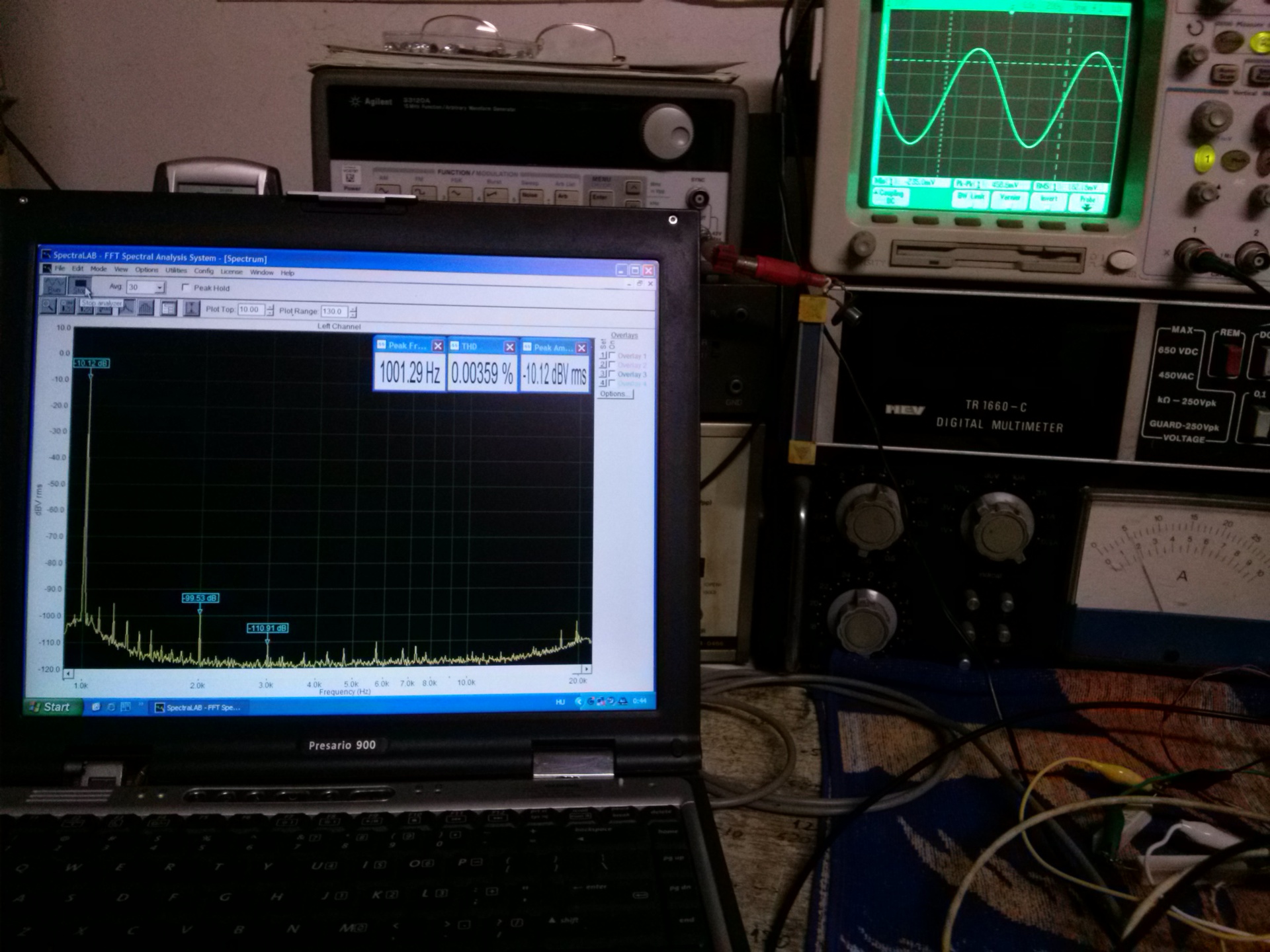The height and width of the screenshot is (952, 1270).
Task: Open the Avg count dropdown
Action: [x=159, y=288]
